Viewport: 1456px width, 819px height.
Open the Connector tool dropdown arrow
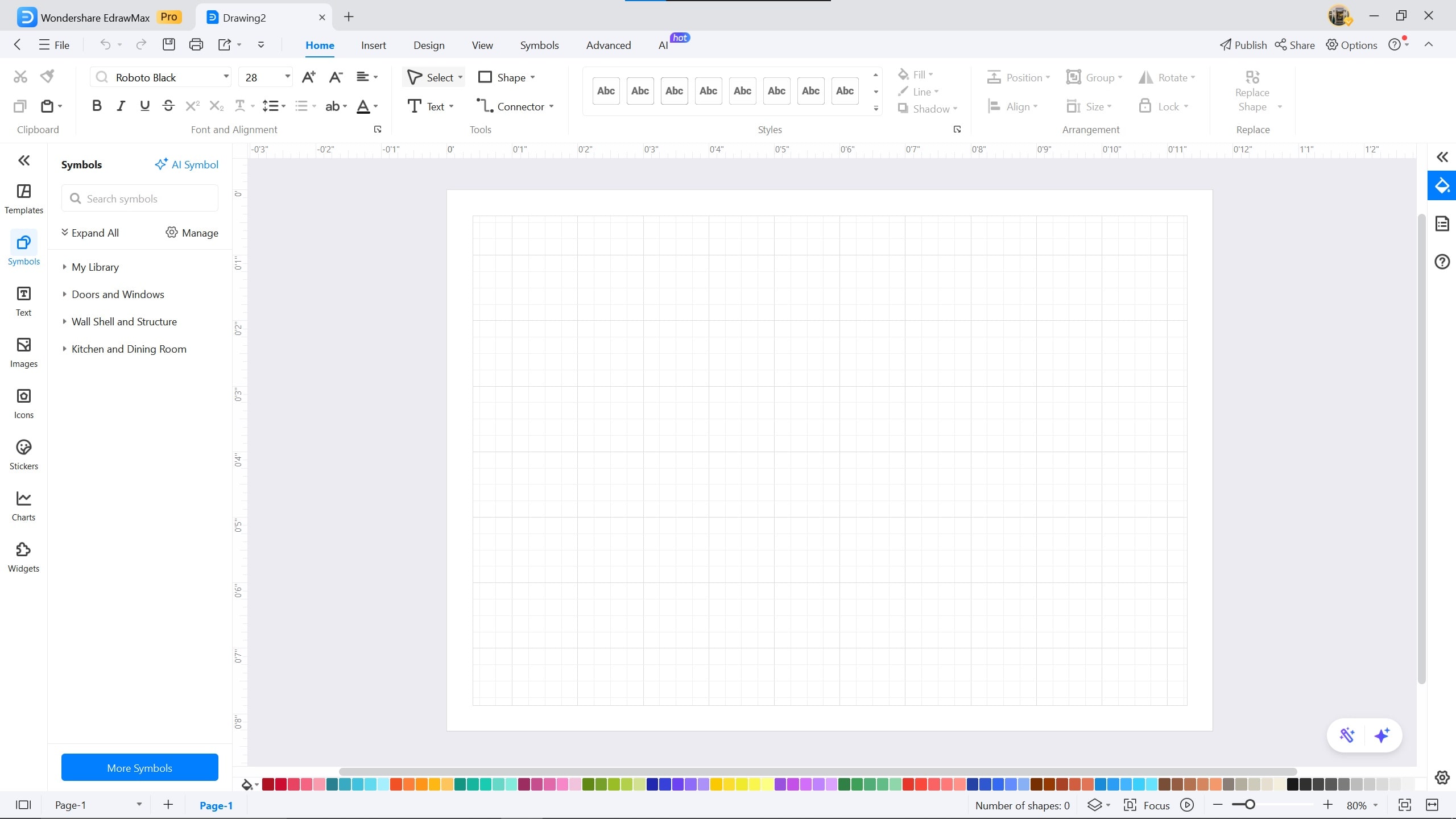(x=552, y=106)
